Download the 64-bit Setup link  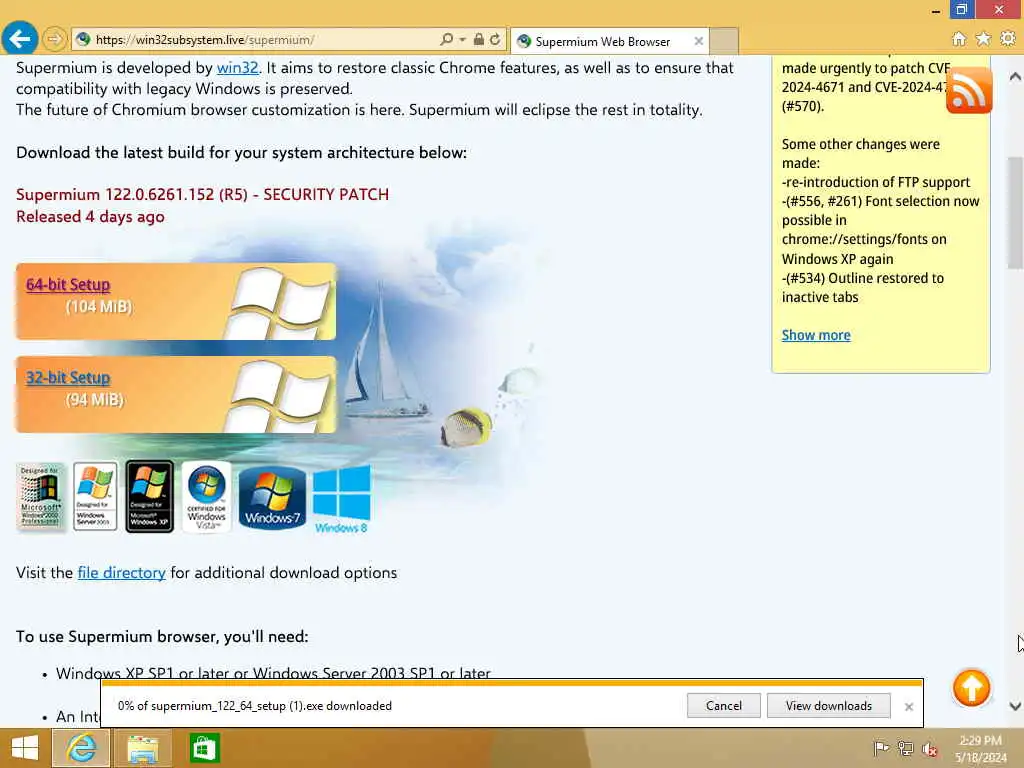(x=68, y=285)
